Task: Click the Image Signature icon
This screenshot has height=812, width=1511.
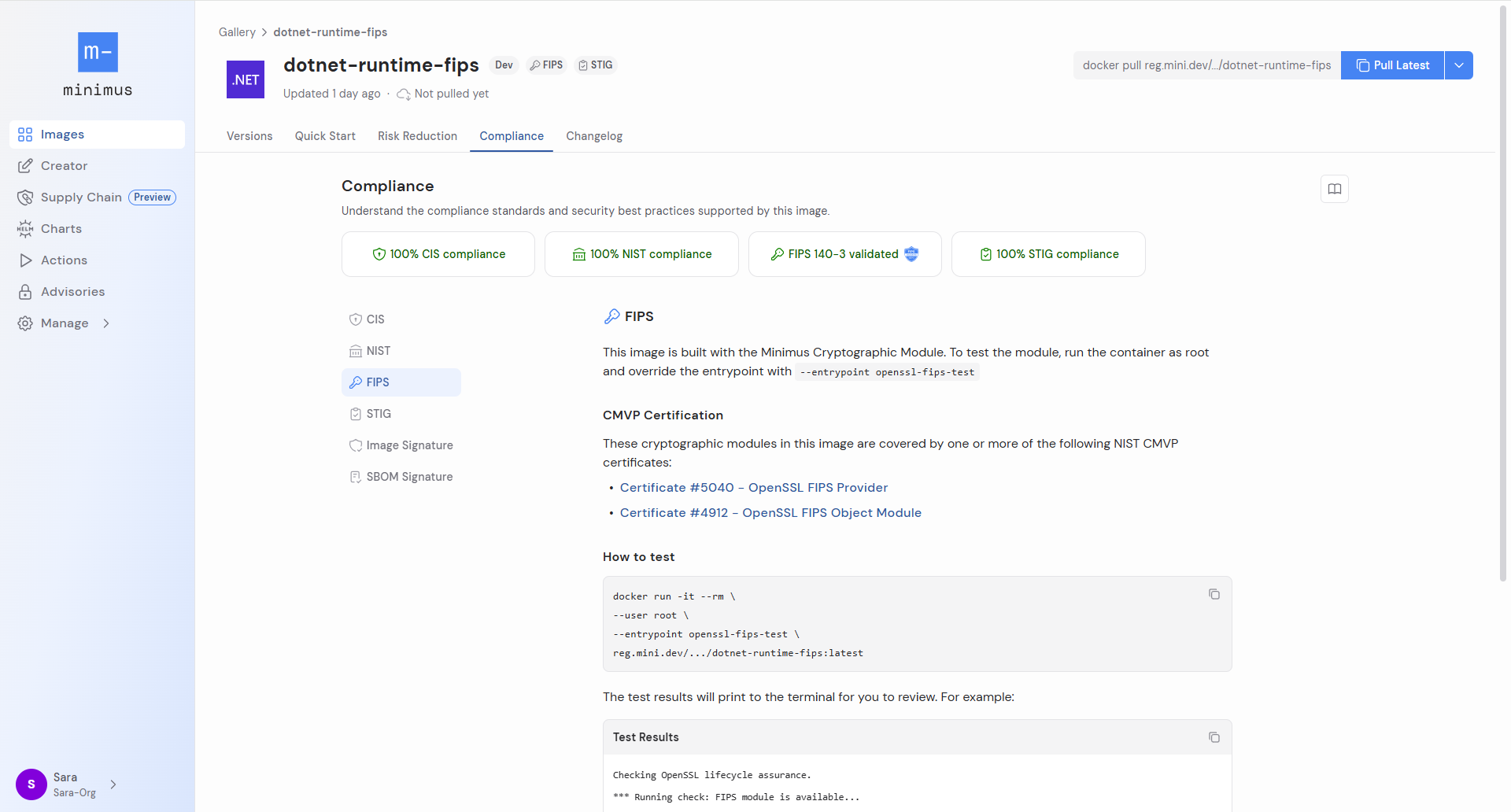Action: pos(356,445)
